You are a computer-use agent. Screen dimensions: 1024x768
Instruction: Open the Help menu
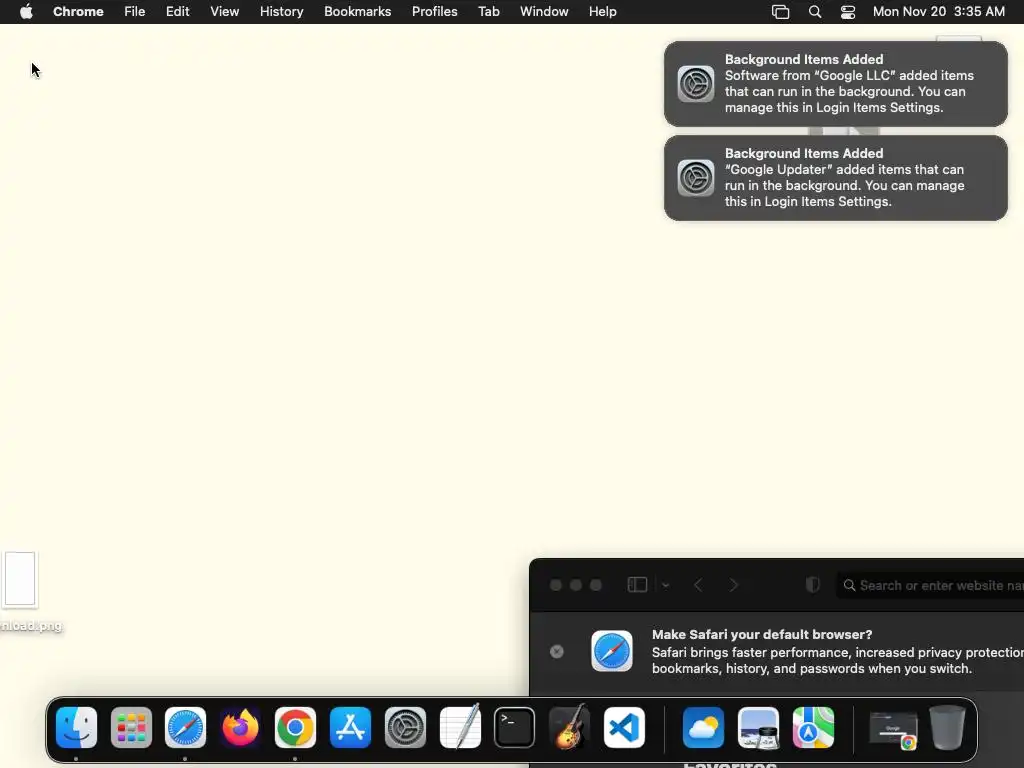click(x=603, y=12)
